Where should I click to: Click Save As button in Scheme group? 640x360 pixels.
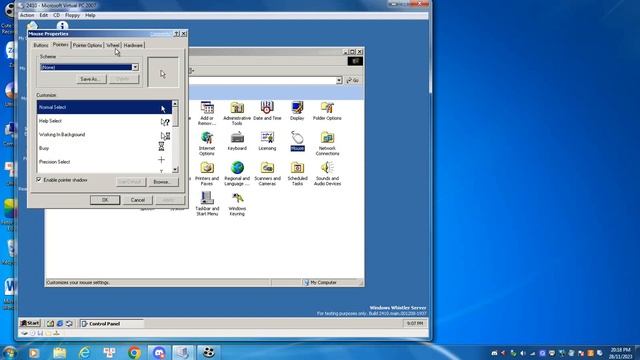coord(91,79)
